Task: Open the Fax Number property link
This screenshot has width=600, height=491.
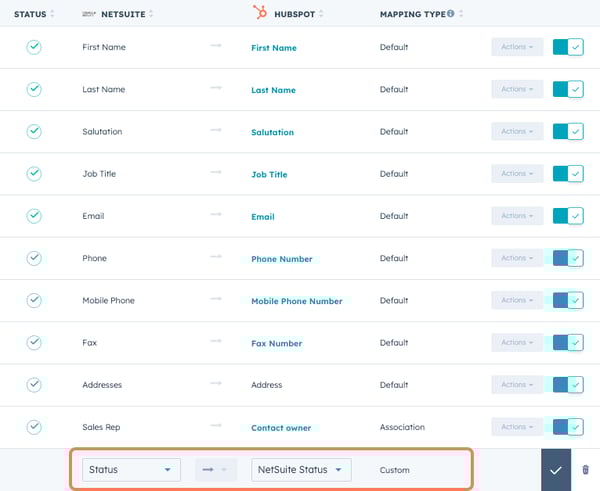Action: (x=277, y=343)
